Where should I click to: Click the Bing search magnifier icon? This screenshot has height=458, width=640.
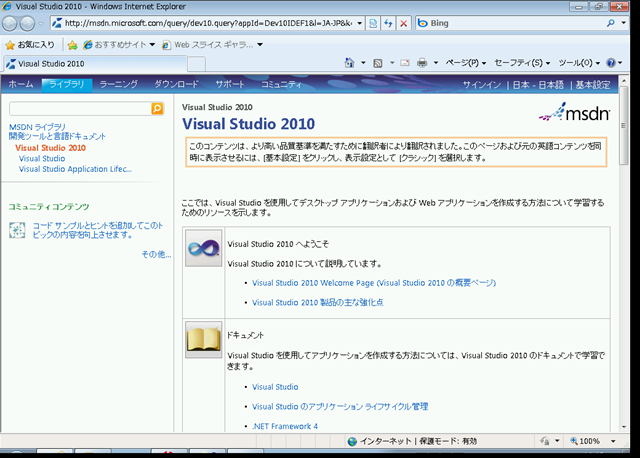[612, 22]
